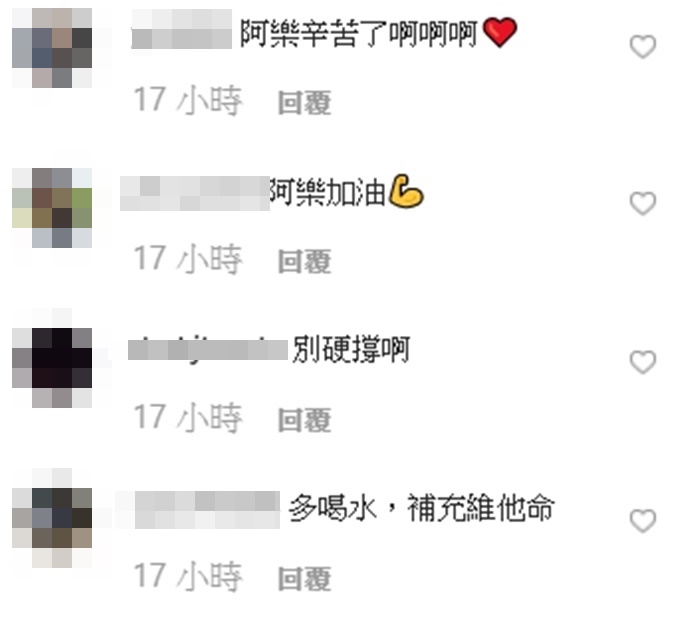The height and width of the screenshot is (631, 700).
Task: Open username before 別硬撐啊
Action: 208,349
